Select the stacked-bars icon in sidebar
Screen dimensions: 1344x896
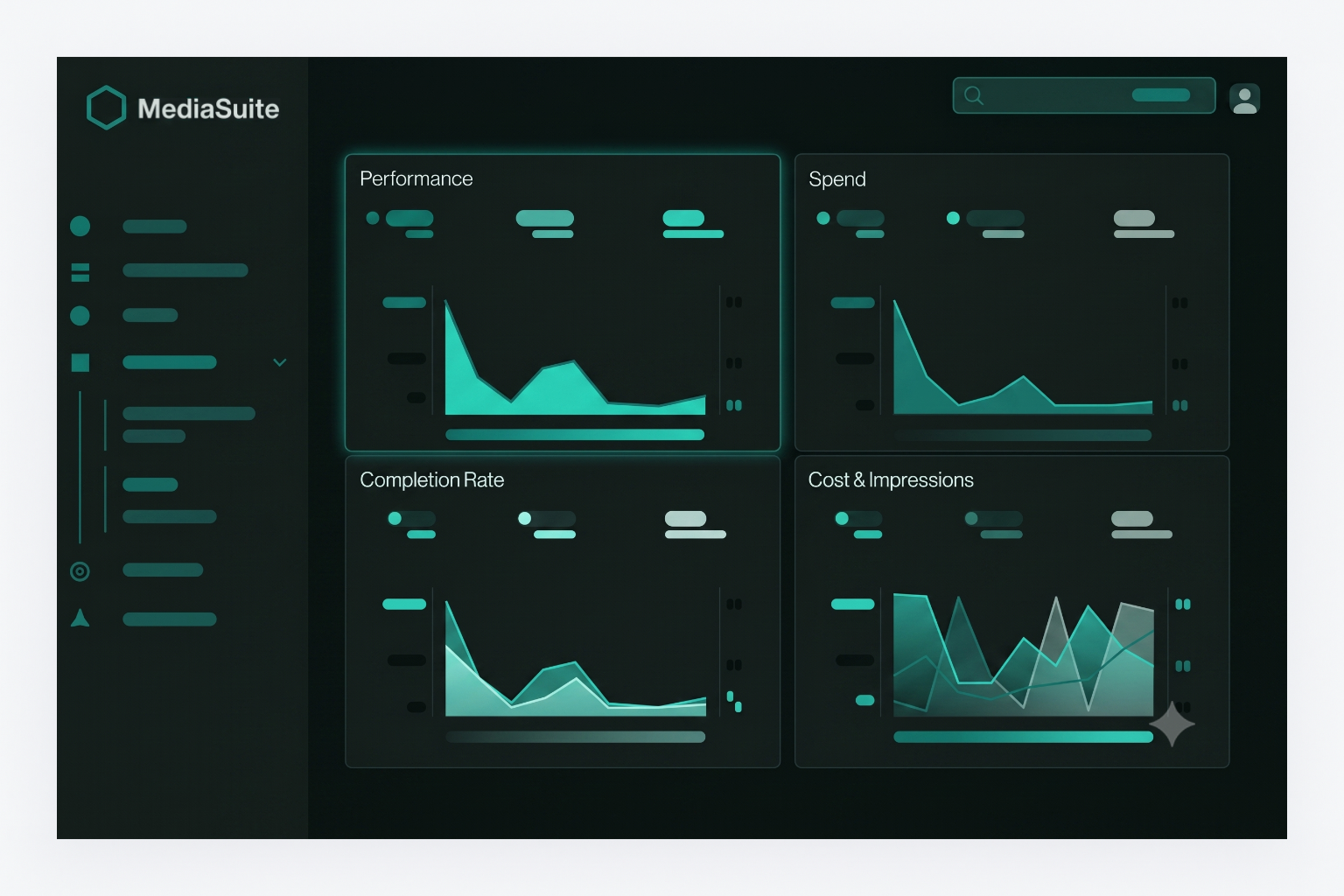(x=80, y=272)
